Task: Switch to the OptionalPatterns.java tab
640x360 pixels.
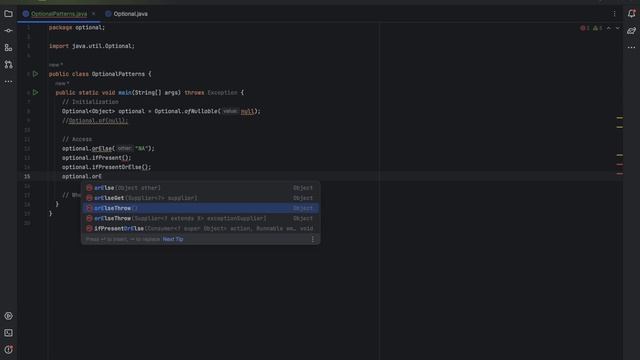Action: coord(59,14)
